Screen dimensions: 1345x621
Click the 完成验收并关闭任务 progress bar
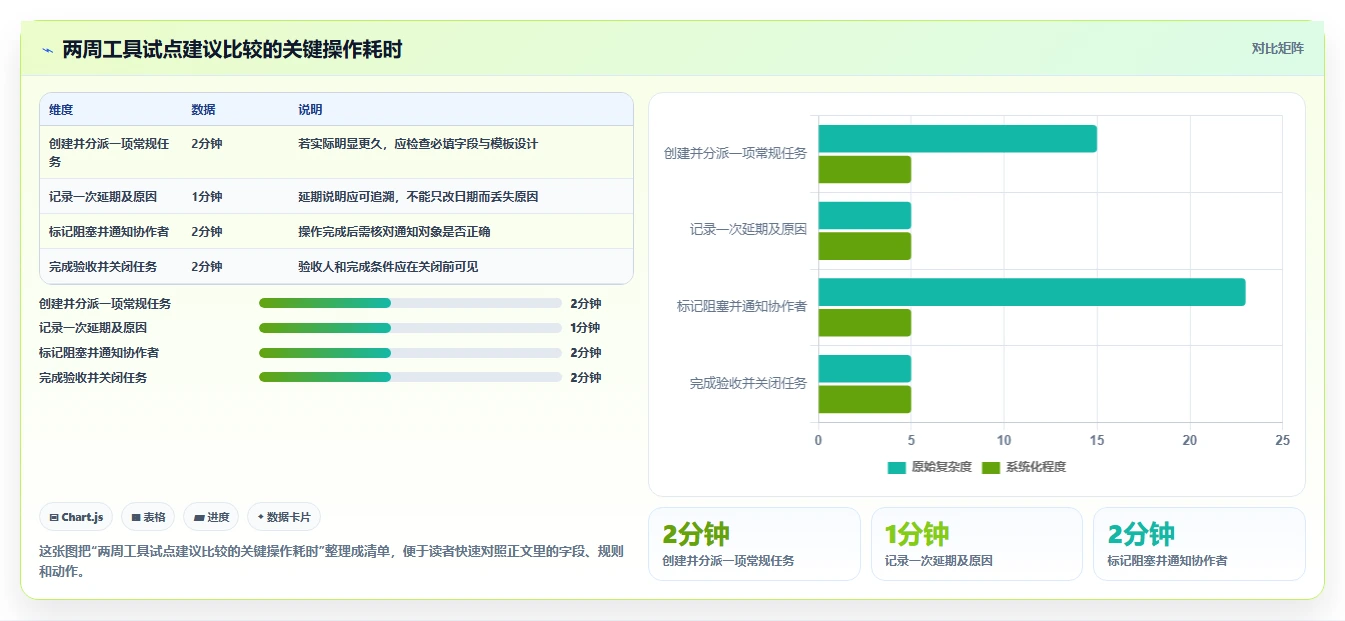[x=410, y=378]
